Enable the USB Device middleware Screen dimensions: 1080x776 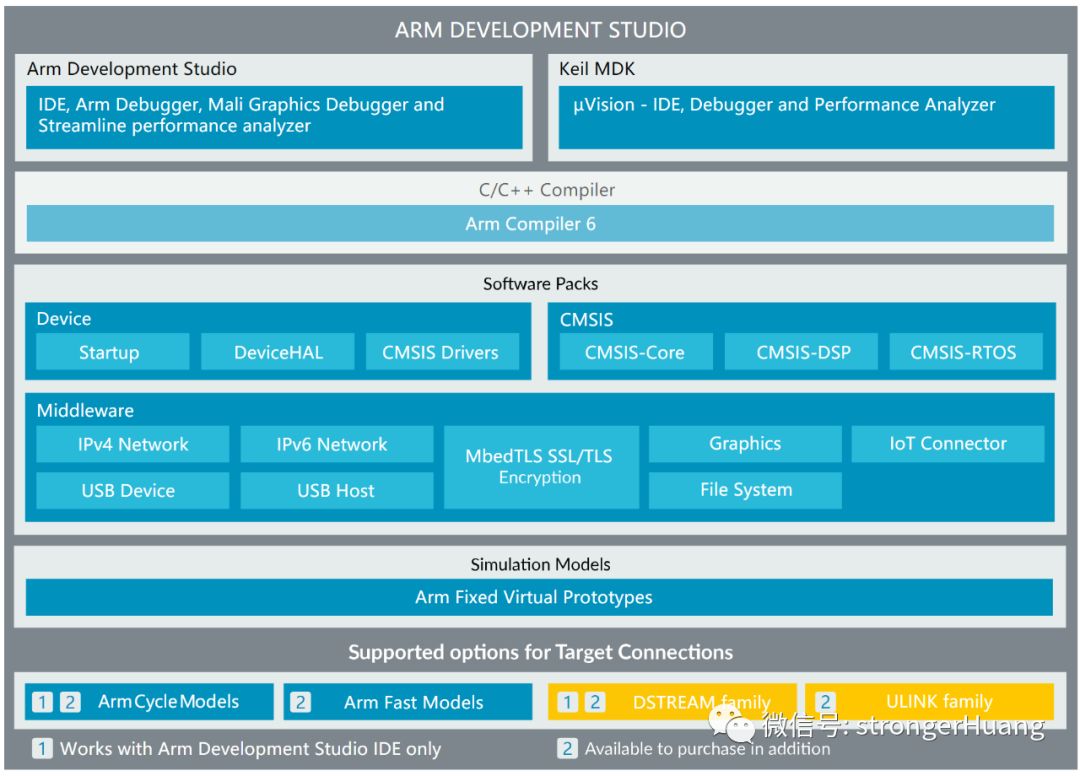(x=131, y=490)
